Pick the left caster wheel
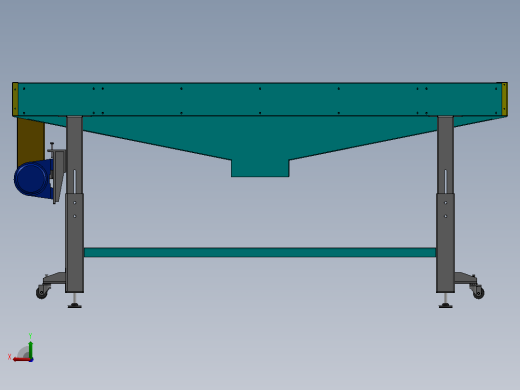Screen dimensions: 520x390 point(42,292)
